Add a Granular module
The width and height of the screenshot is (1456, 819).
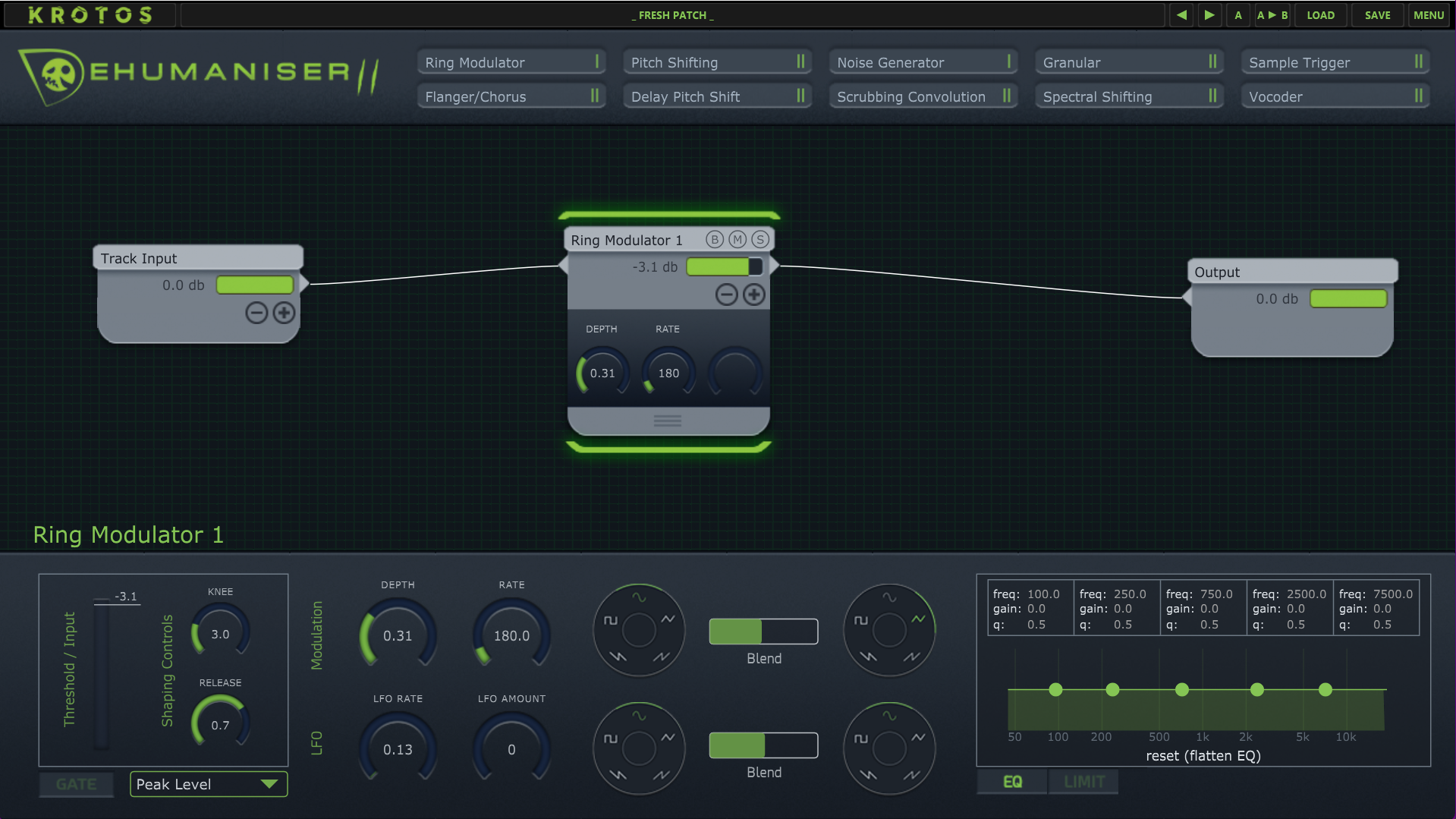pyautogui.click(x=1129, y=62)
